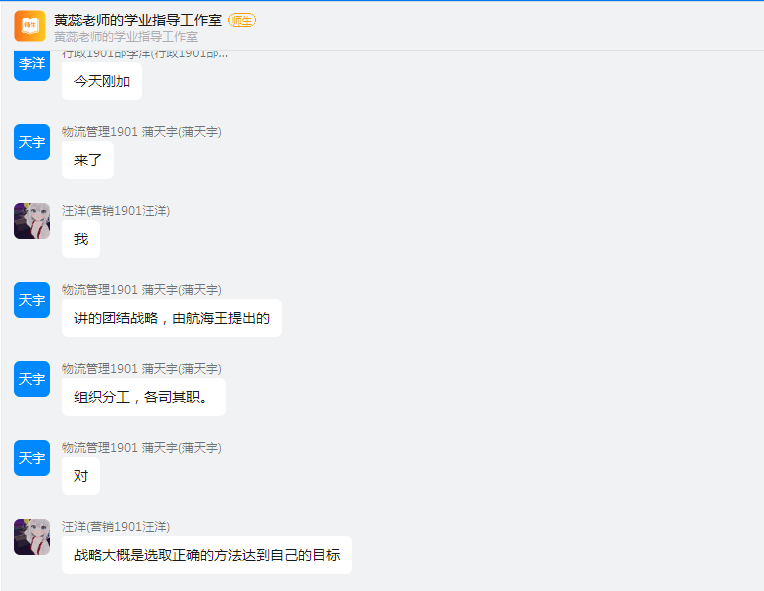The height and width of the screenshot is (591, 764).
Task: Click 汪洋 anime avatar beside the 我 message
Action: pos(32,221)
